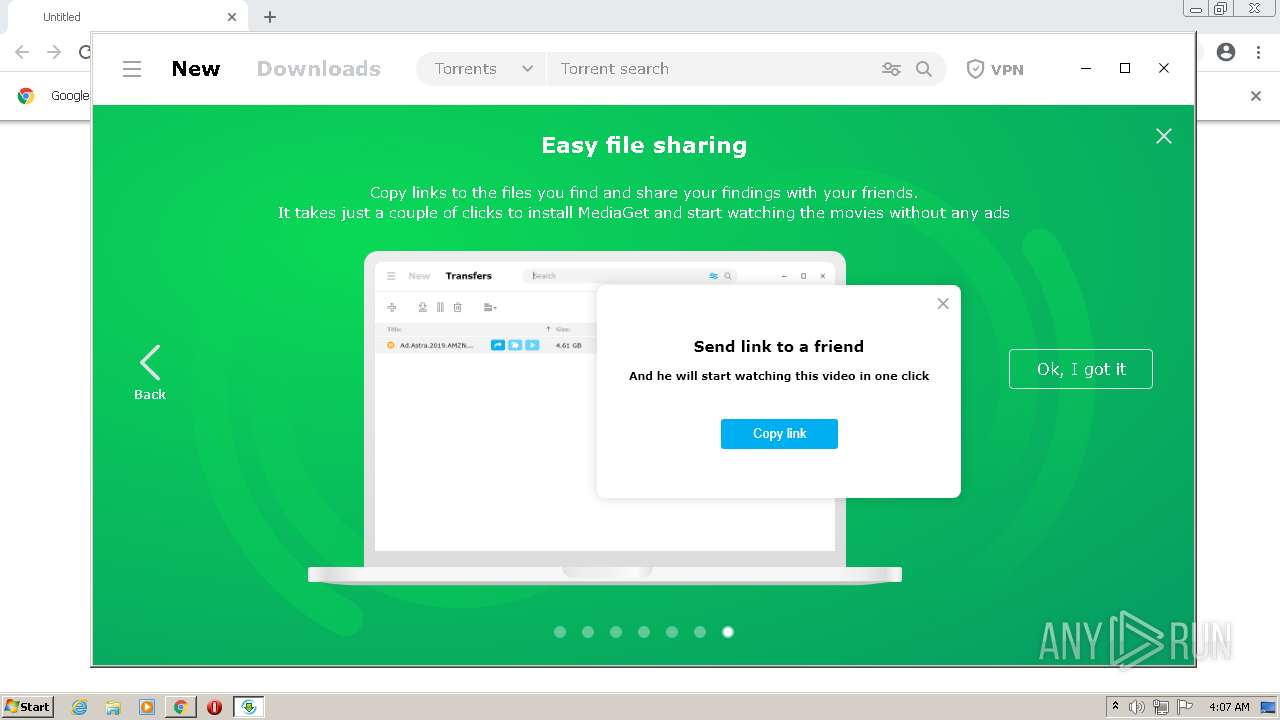Image resolution: width=1280 pixels, height=720 pixels.
Task: Click the trash delete icon in mockup
Action: [x=458, y=307]
